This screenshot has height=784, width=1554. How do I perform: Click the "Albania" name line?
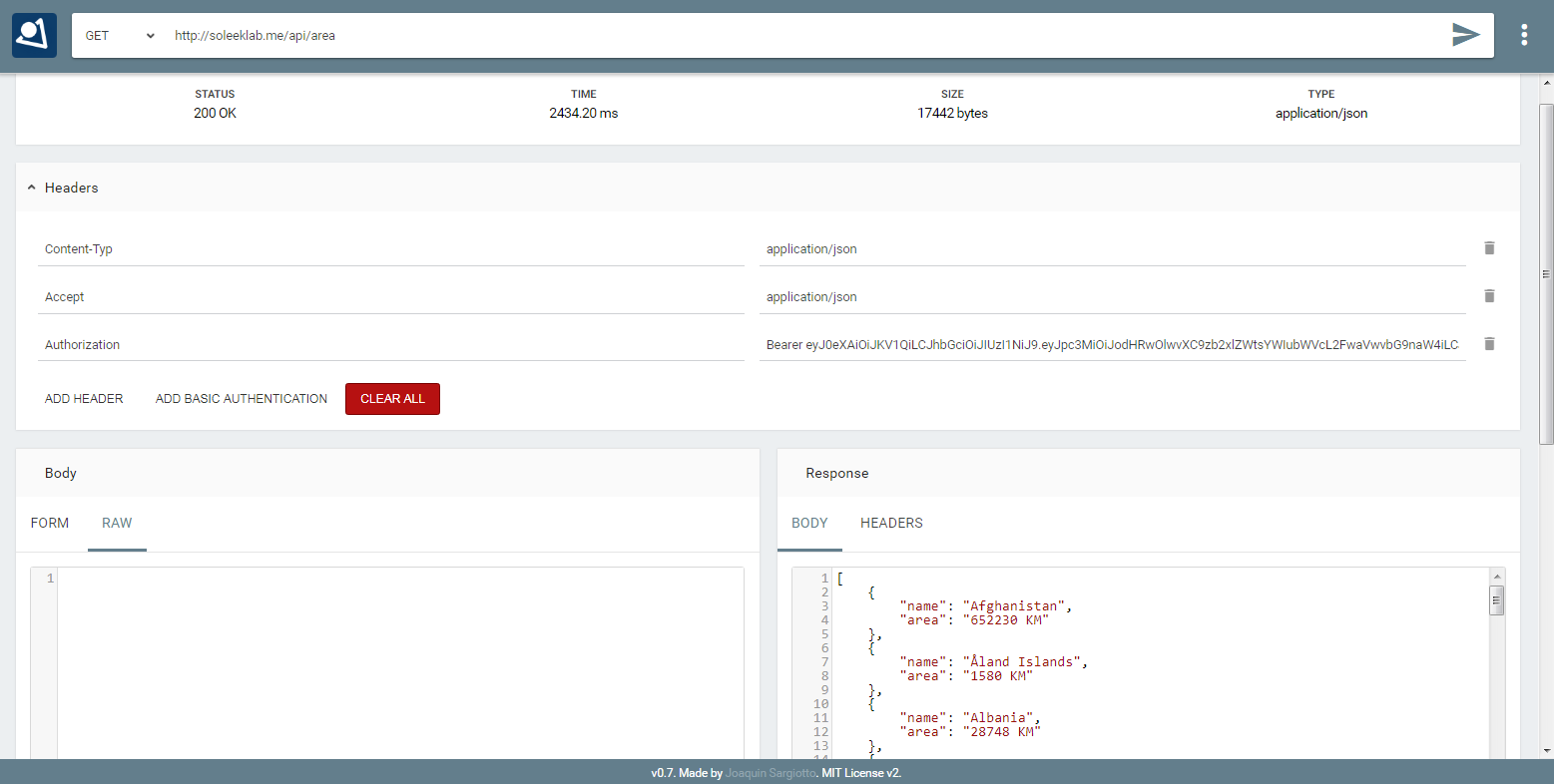coord(969,718)
